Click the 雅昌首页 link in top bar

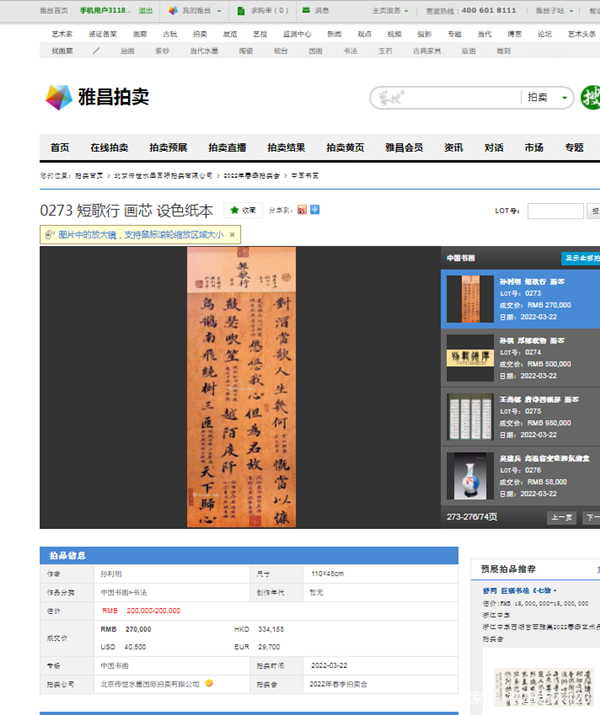tap(53, 10)
